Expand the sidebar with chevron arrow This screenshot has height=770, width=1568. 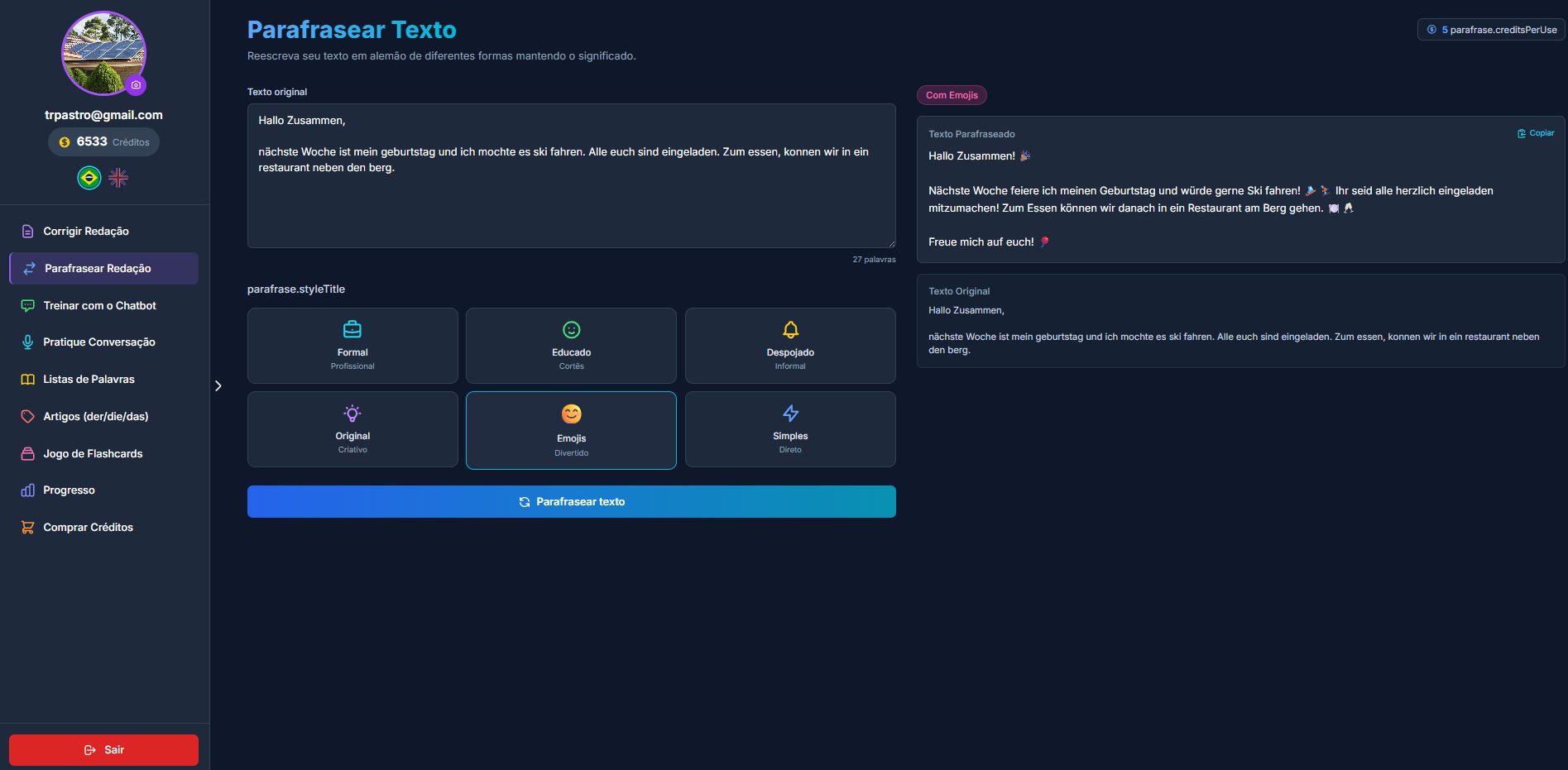[x=218, y=386]
